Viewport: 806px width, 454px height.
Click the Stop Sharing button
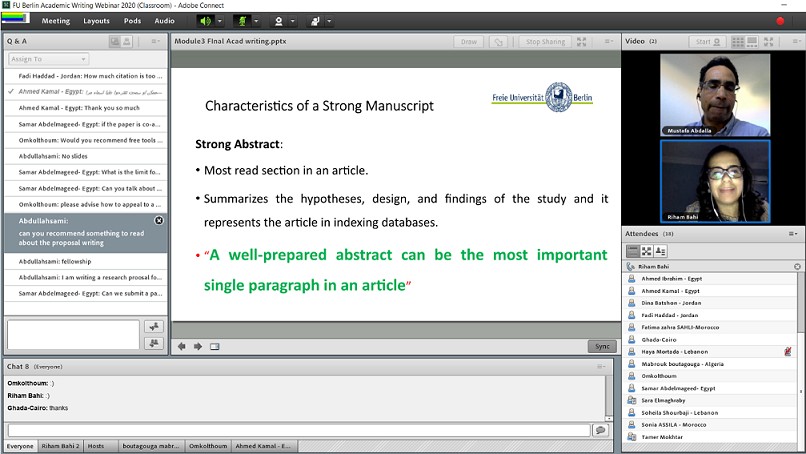[546, 42]
